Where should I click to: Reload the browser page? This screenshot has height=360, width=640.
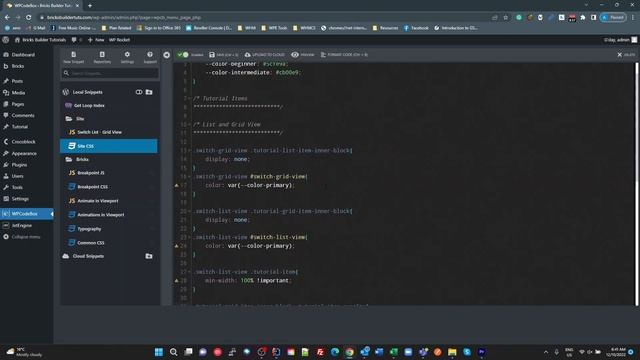pyautogui.click(x=29, y=18)
